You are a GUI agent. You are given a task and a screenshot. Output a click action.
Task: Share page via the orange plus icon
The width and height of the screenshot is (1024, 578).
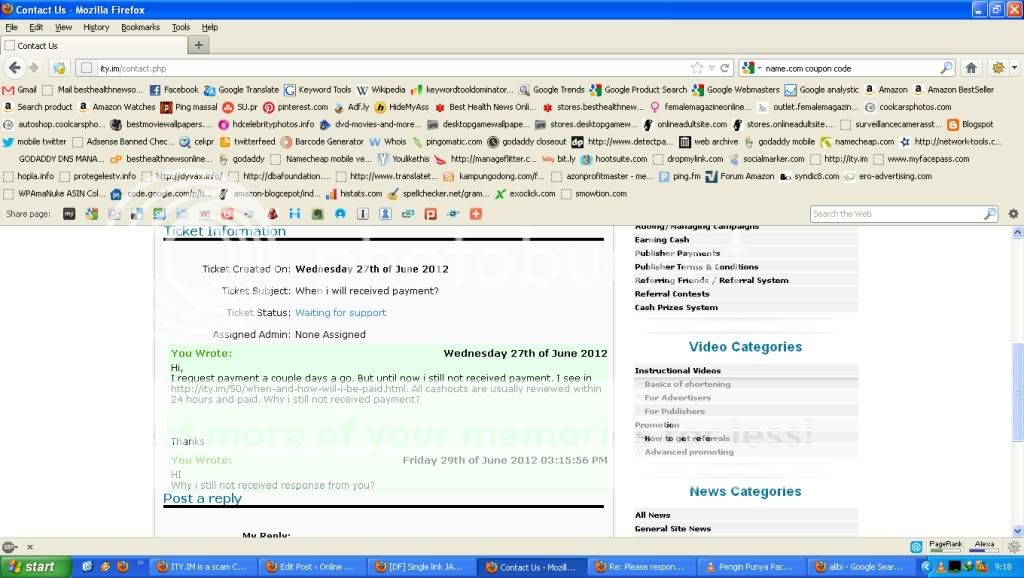click(475, 214)
